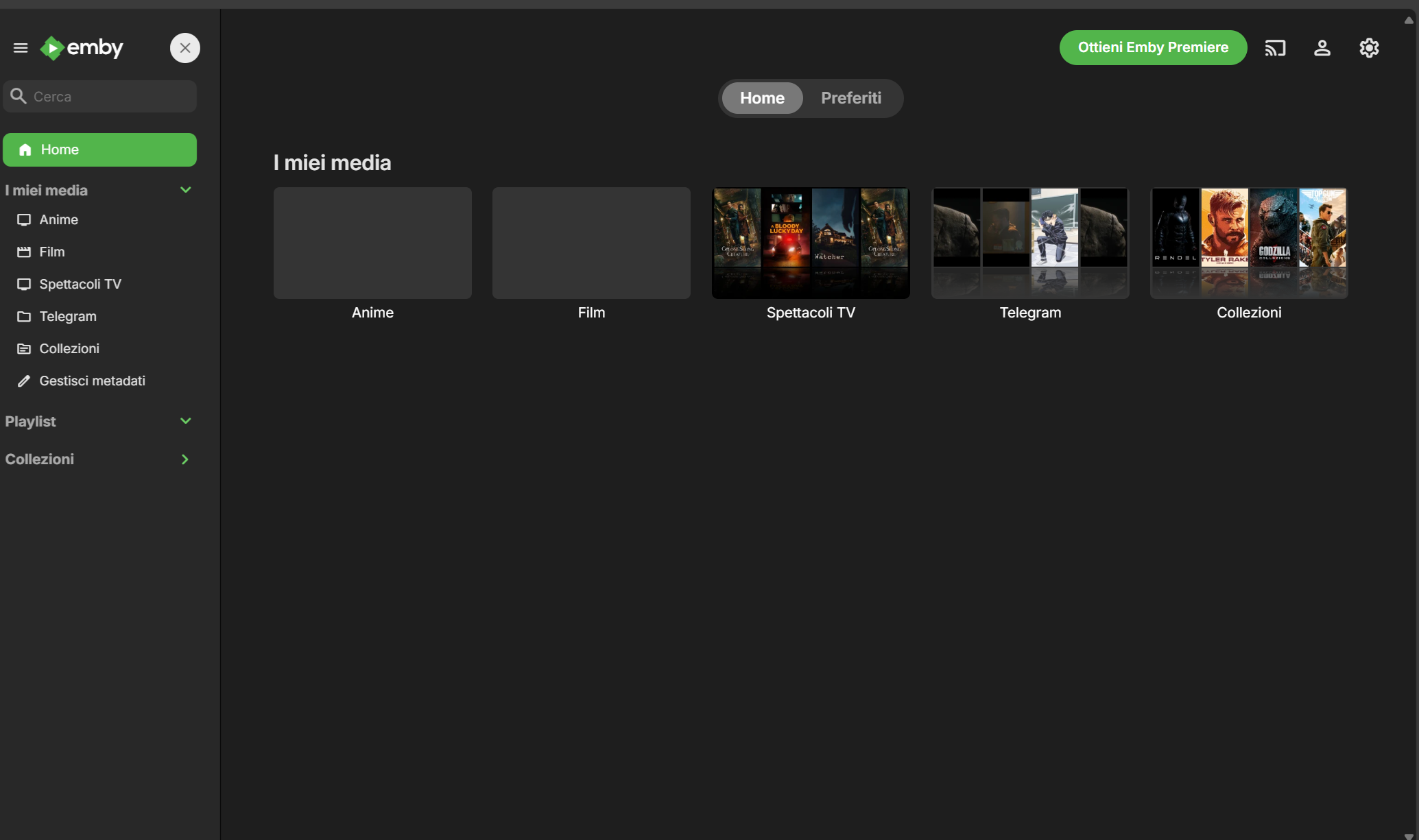Open the Collezioni library thumbnail

click(1248, 243)
